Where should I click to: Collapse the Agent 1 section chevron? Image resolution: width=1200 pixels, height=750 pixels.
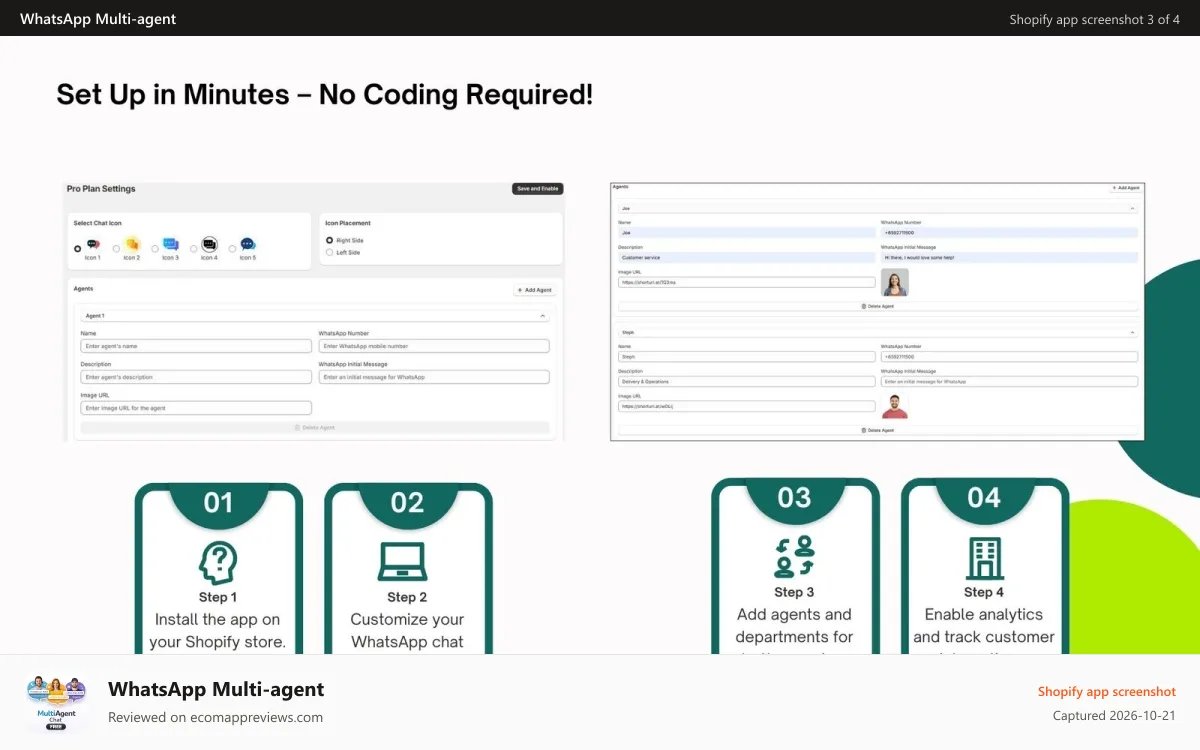point(543,315)
